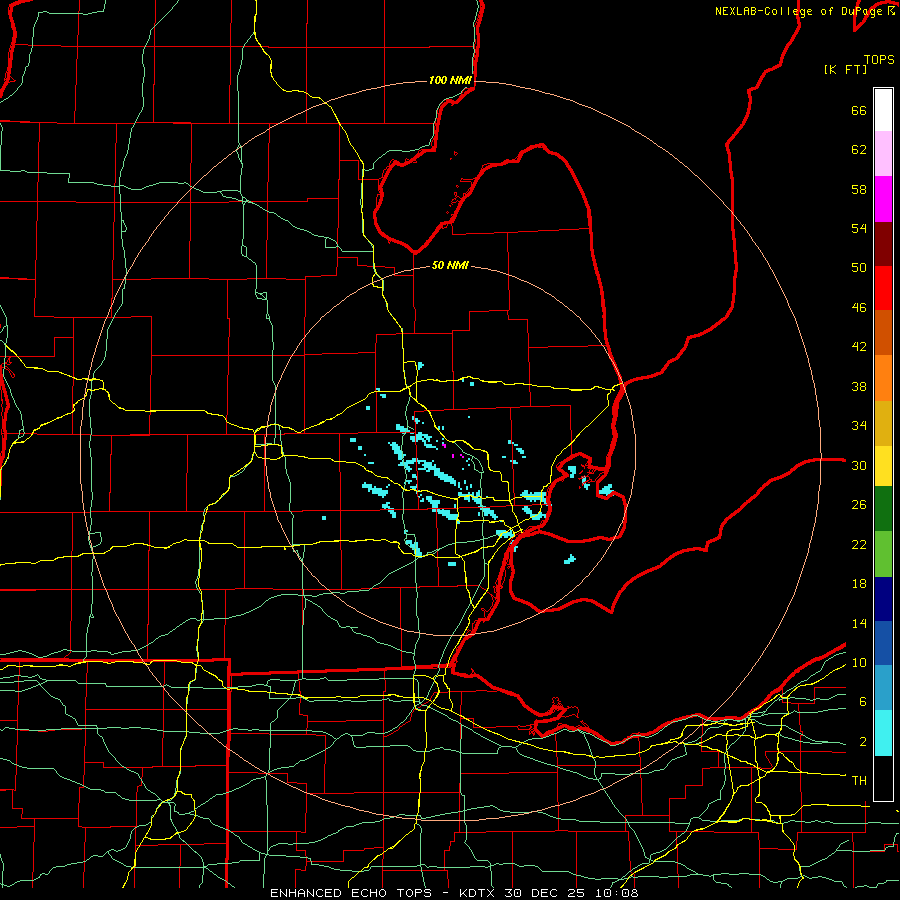Click the 10 value on the legend
The height and width of the screenshot is (900, 900).
tap(859, 663)
